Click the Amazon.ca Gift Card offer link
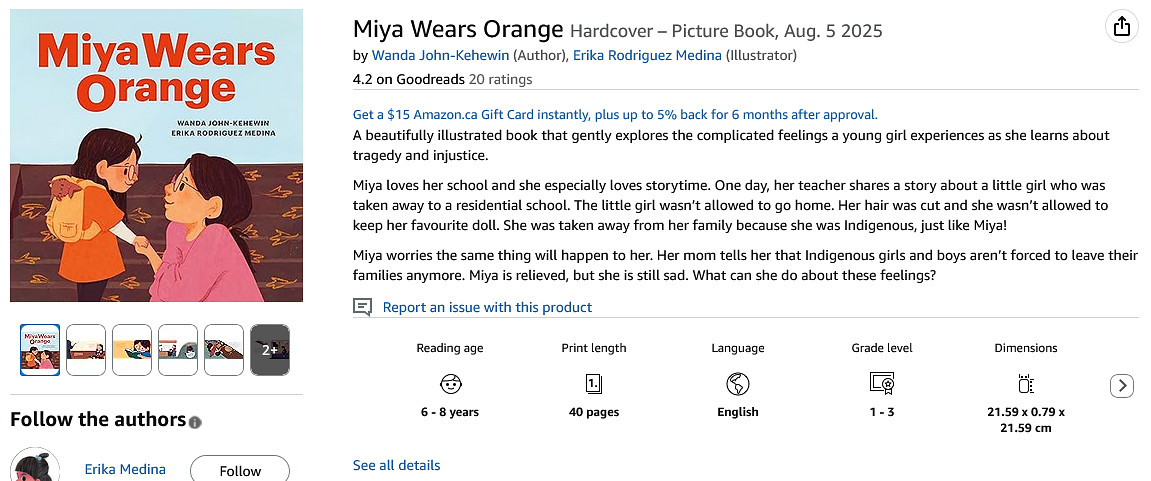1151x481 pixels. (615, 115)
